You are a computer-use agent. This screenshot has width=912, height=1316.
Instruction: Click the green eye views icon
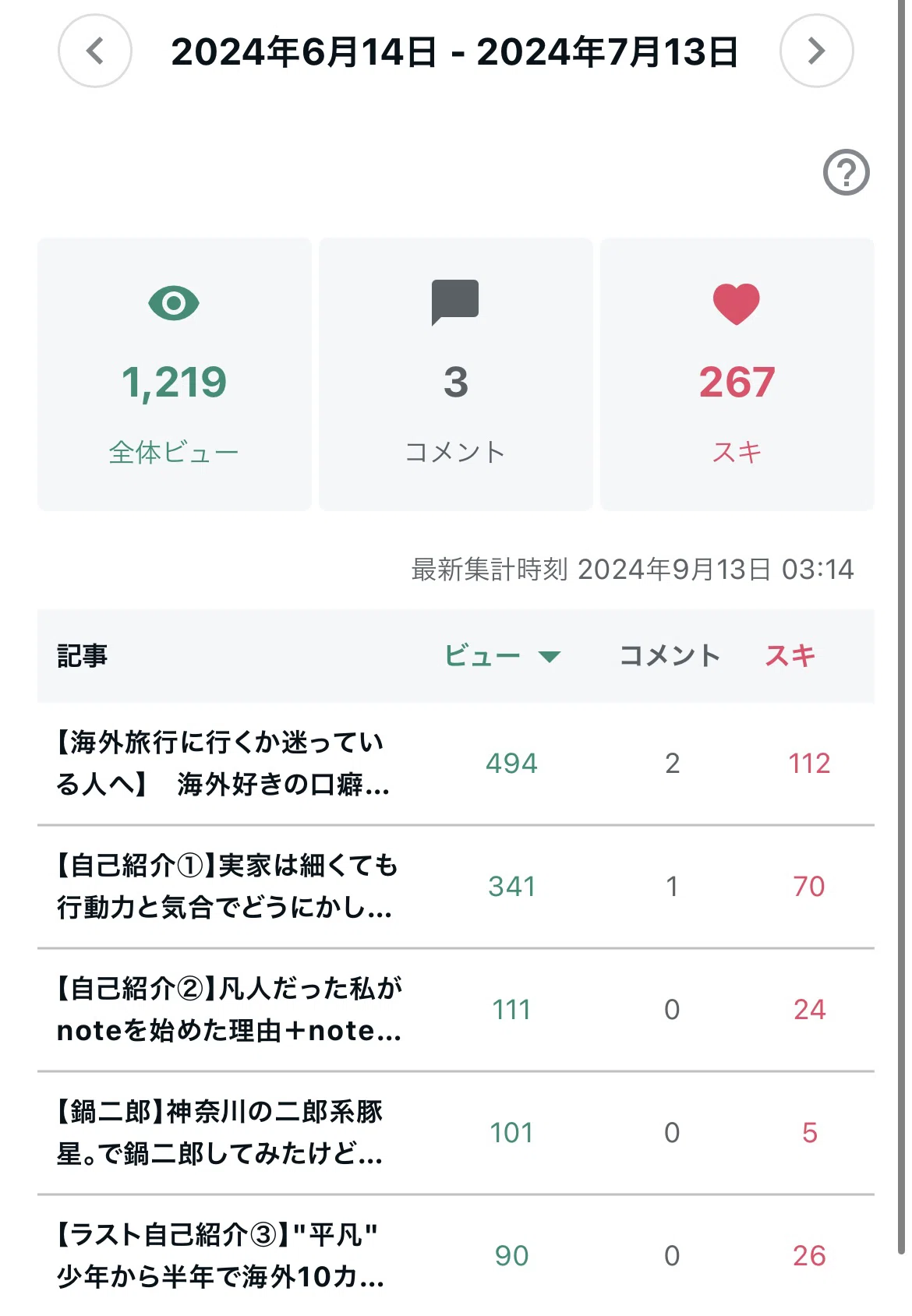click(174, 303)
